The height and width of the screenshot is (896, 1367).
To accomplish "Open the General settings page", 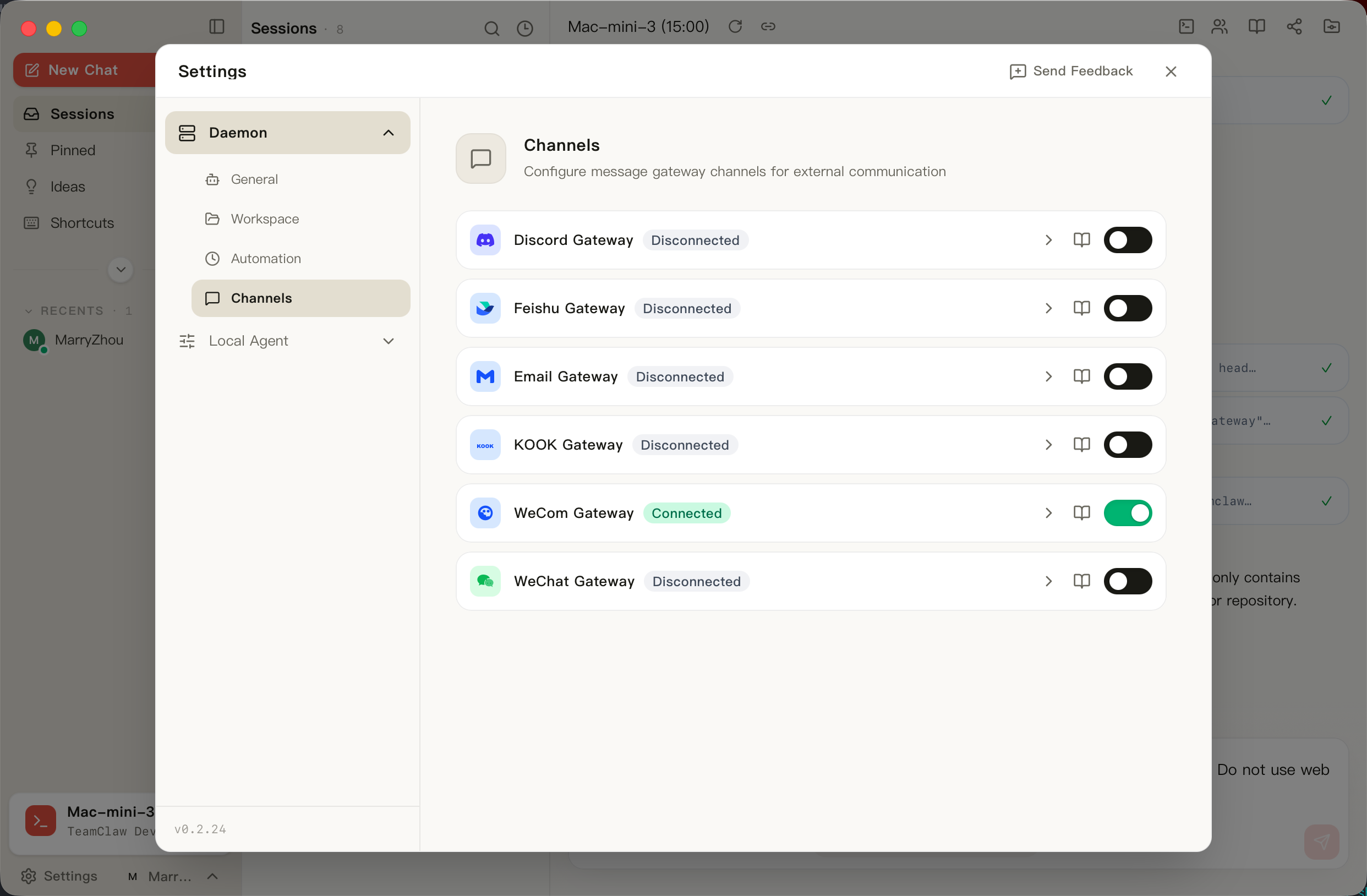I will (300, 180).
